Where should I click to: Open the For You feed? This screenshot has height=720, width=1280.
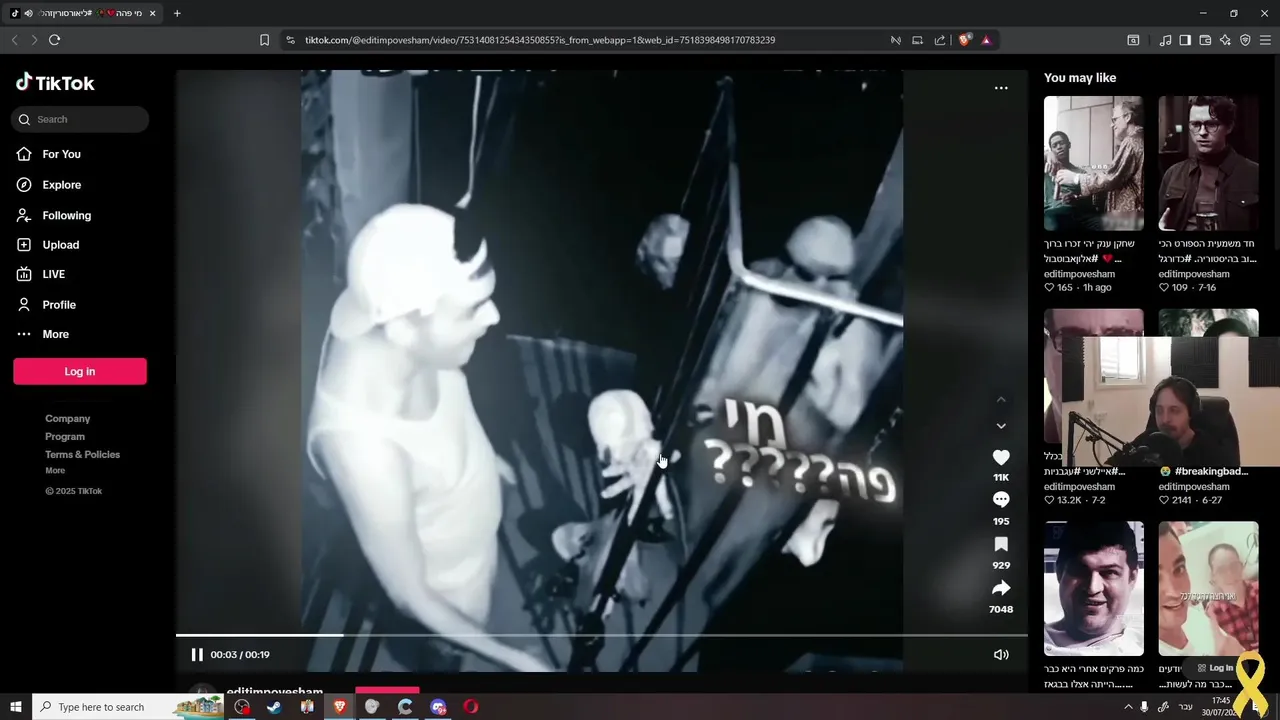tap(48, 154)
